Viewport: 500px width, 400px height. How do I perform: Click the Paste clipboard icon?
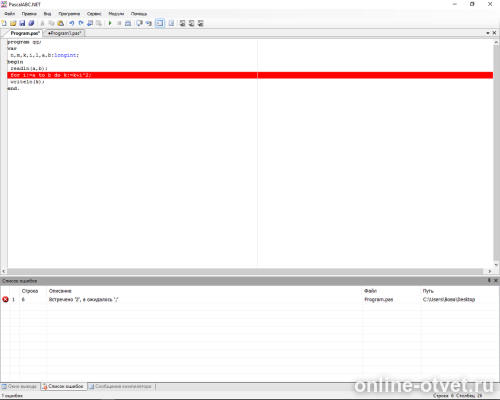point(60,23)
